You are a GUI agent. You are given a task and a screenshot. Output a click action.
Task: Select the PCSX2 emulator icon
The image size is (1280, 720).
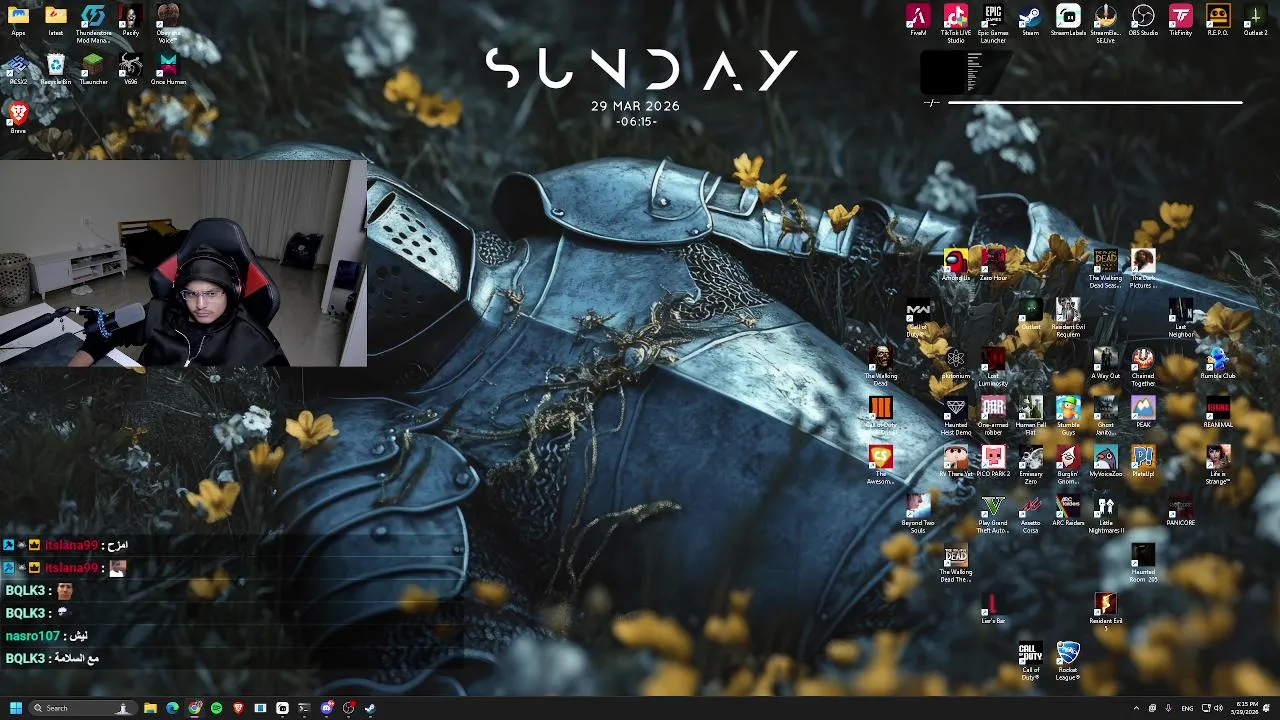[18, 70]
